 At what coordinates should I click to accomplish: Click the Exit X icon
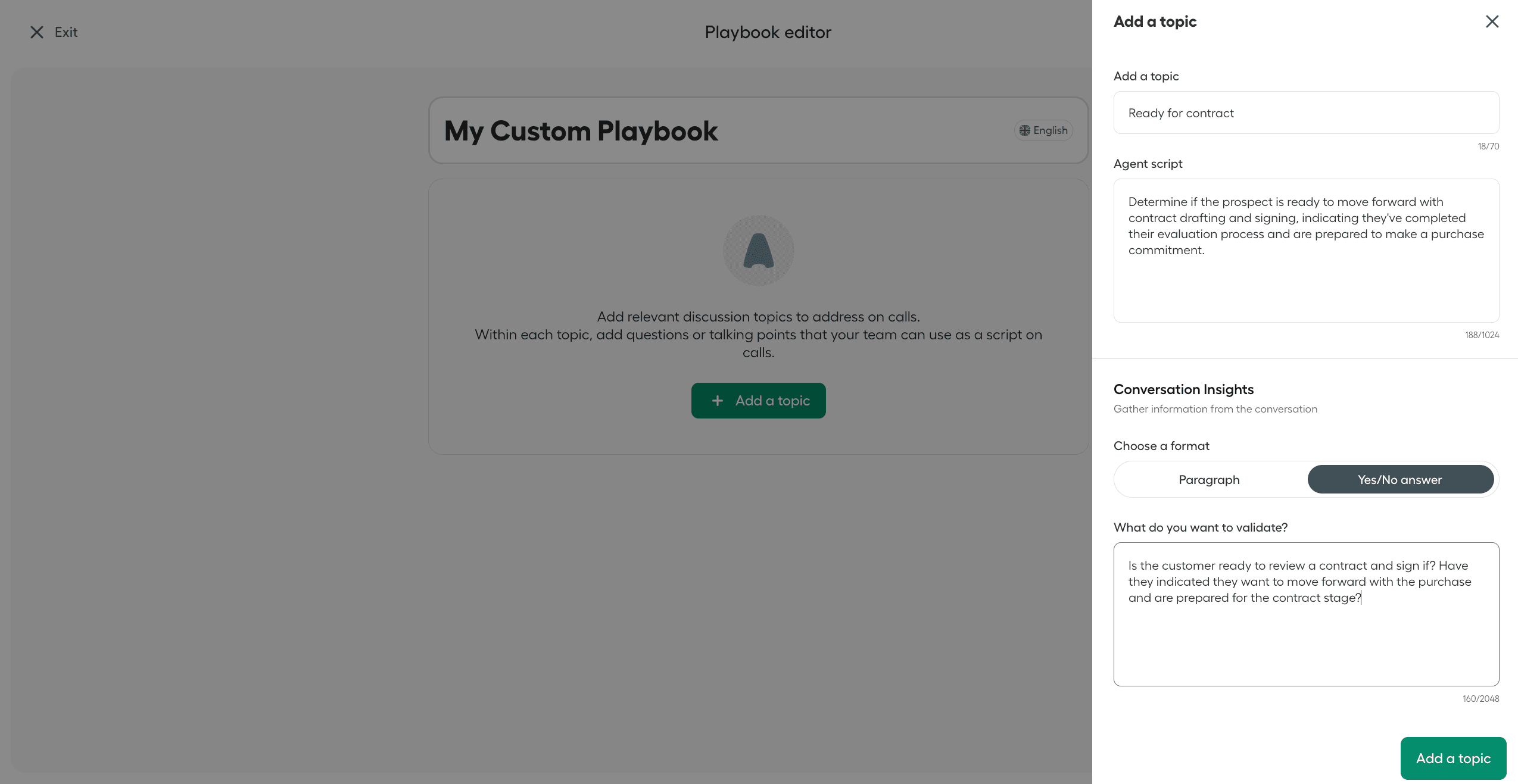tap(36, 32)
